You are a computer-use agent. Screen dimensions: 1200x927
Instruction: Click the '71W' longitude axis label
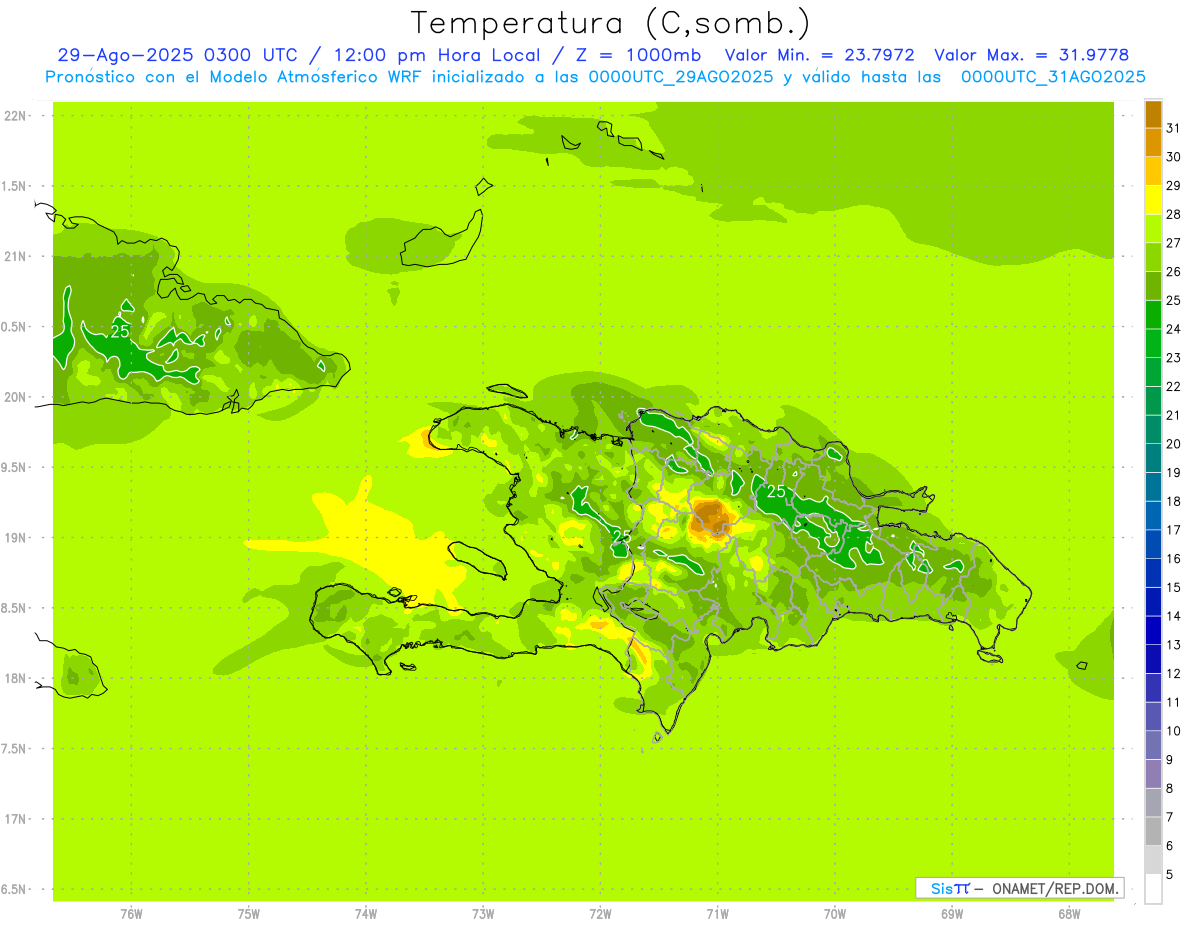pos(717,914)
